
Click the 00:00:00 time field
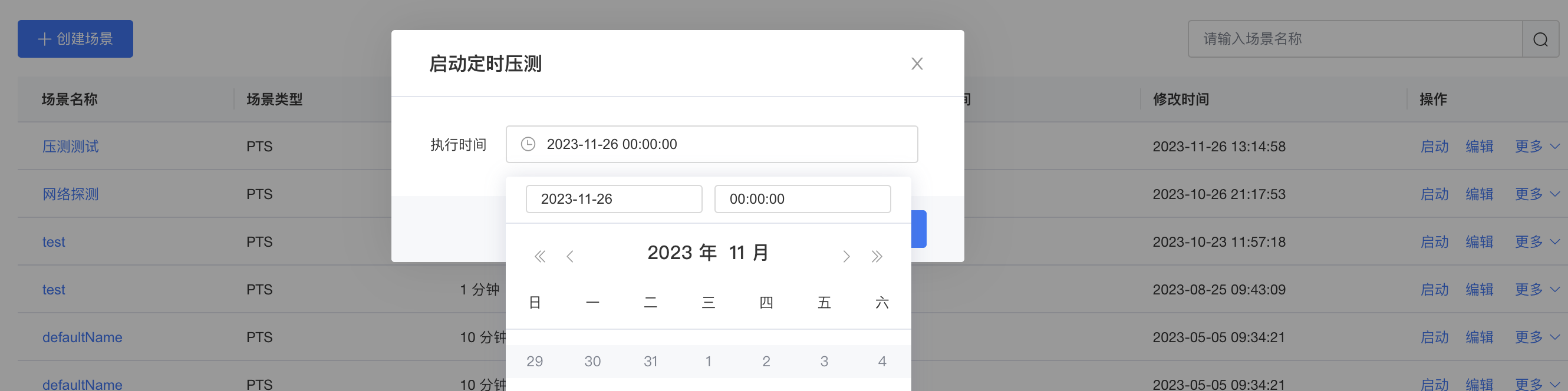click(802, 199)
